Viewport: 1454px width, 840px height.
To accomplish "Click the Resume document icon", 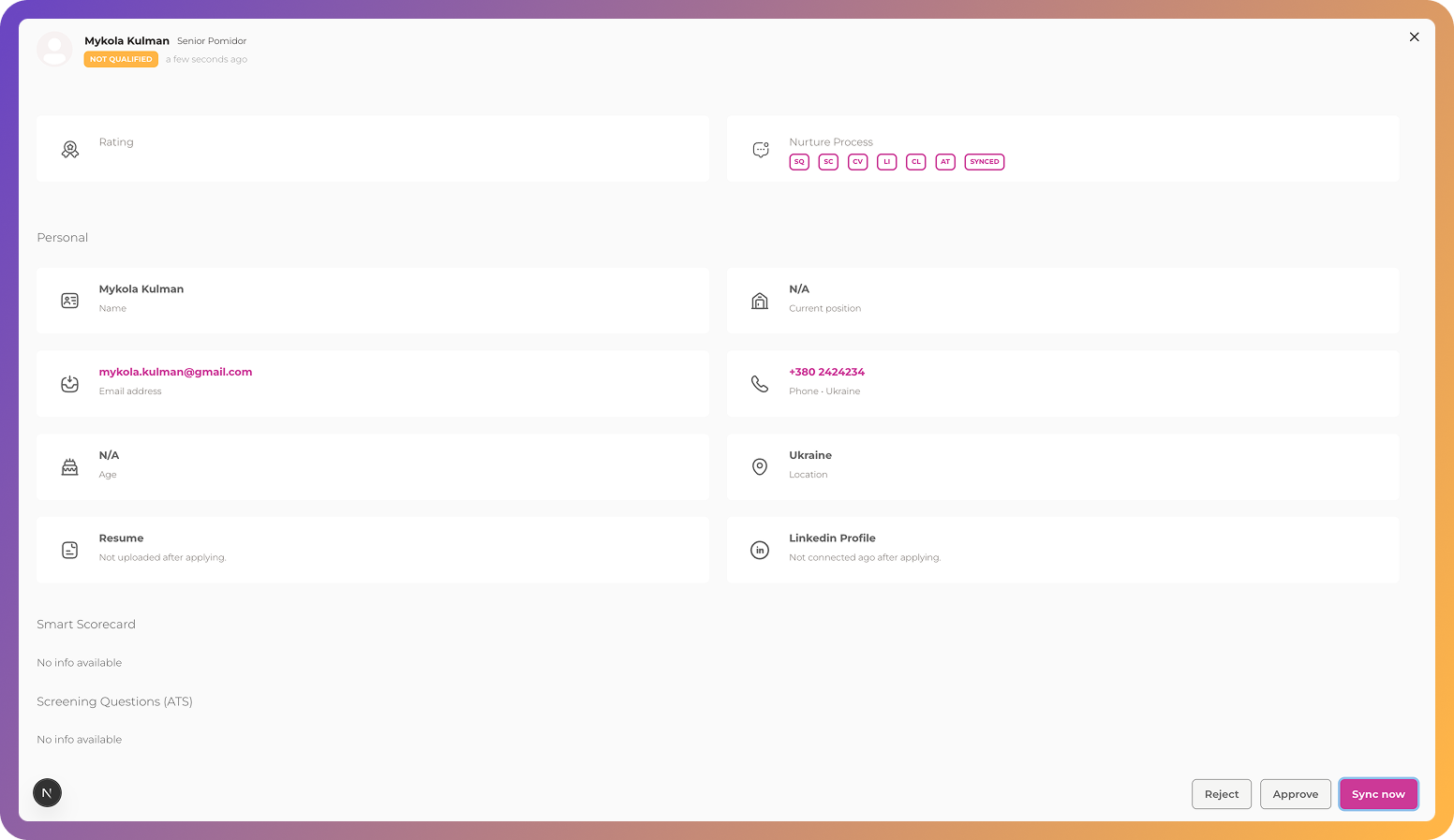I will pos(70,551).
